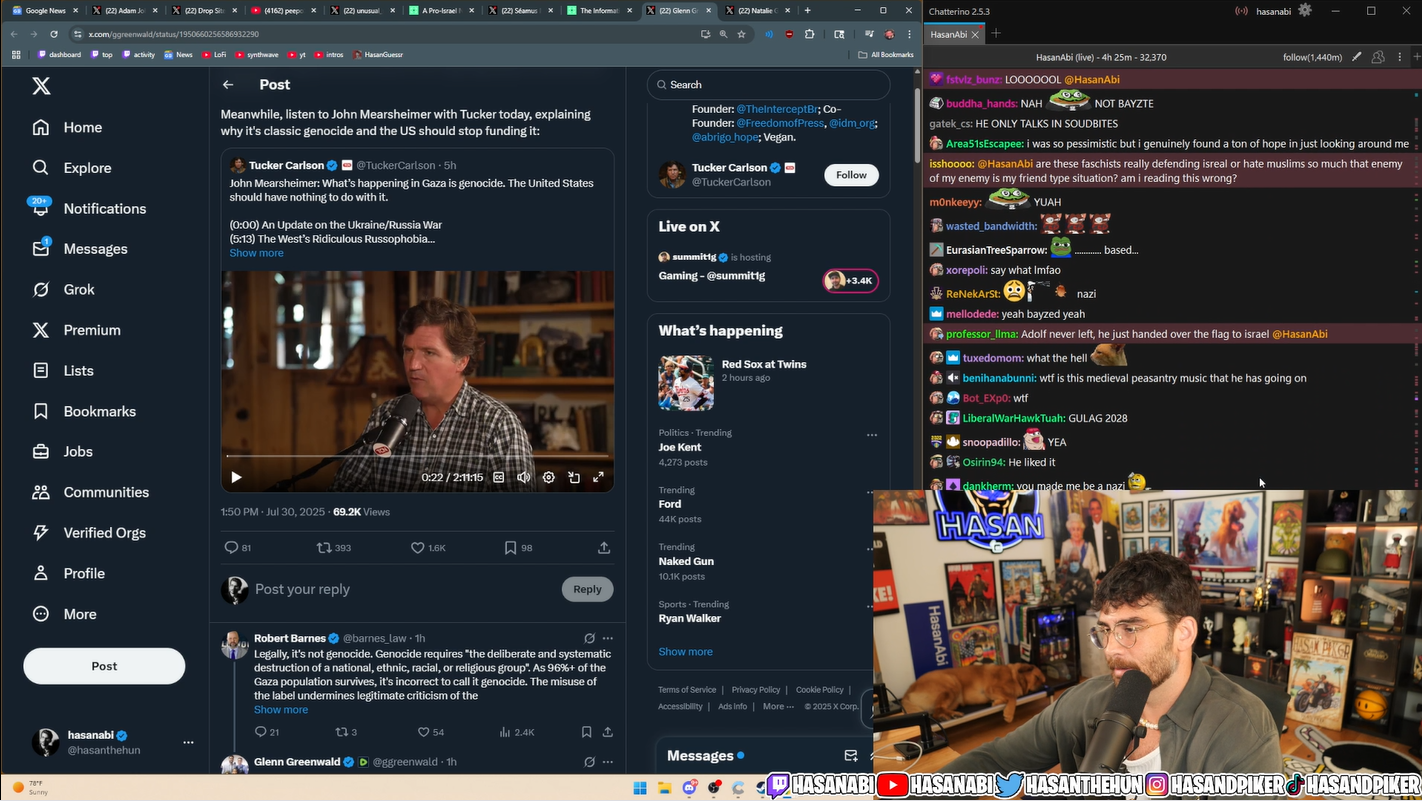Join summit1g live +3.4K listeners
Image resolution: width=1422 pixels, height=801 pixels.
(850, 281)
